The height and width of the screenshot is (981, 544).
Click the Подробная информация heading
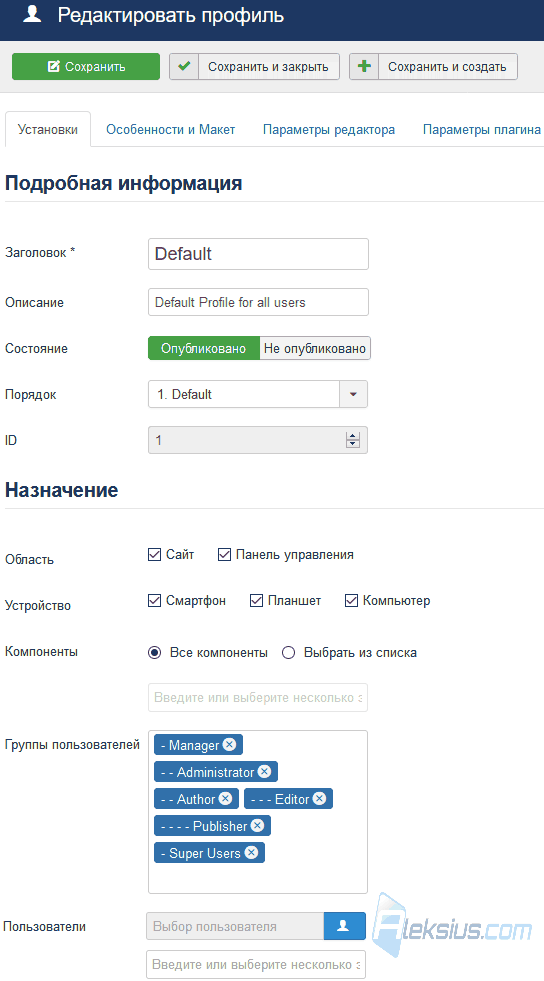point(124,184)
